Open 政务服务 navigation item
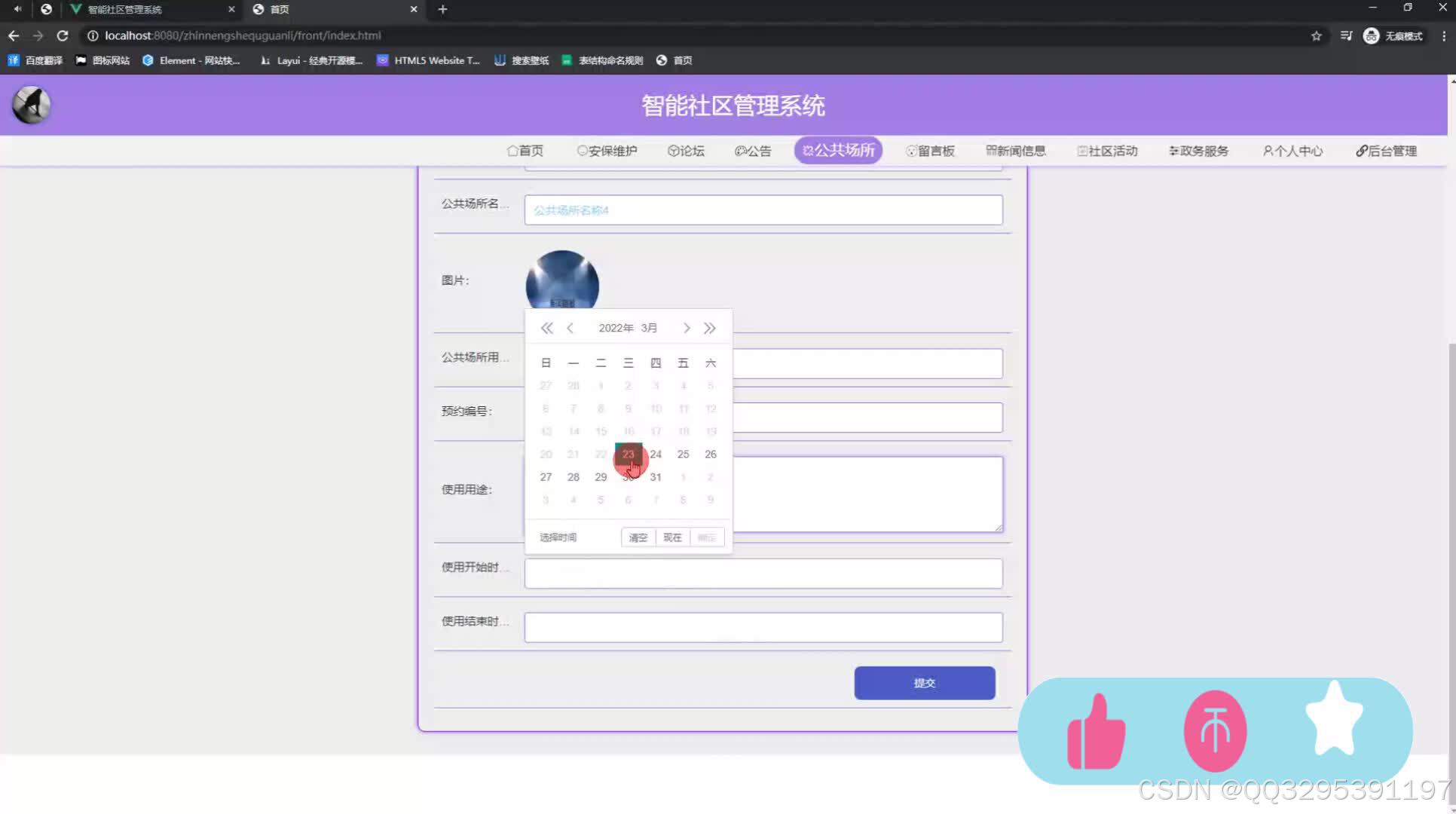The width and height of the screenshot is (1456, 814). (1198, 151)
